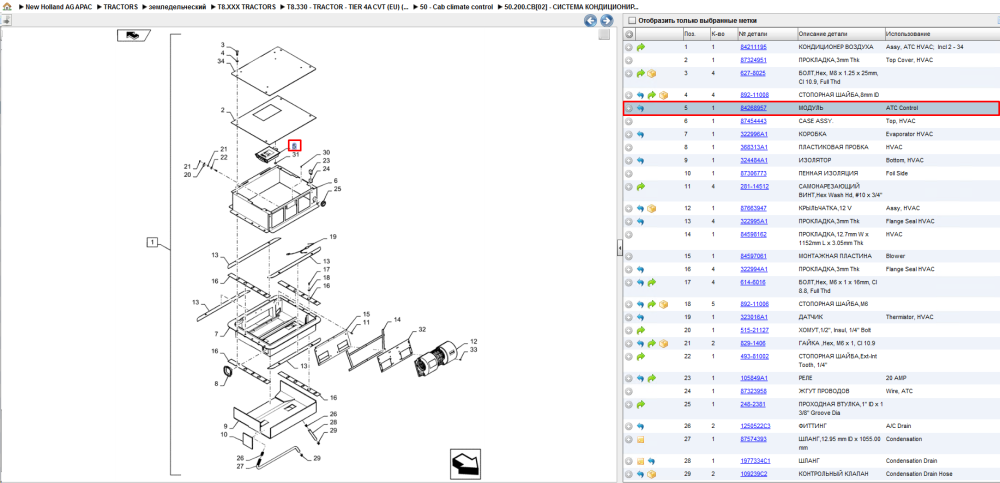Click package icon on КРЫЛЬЧАТКА row

click(652, 209)
